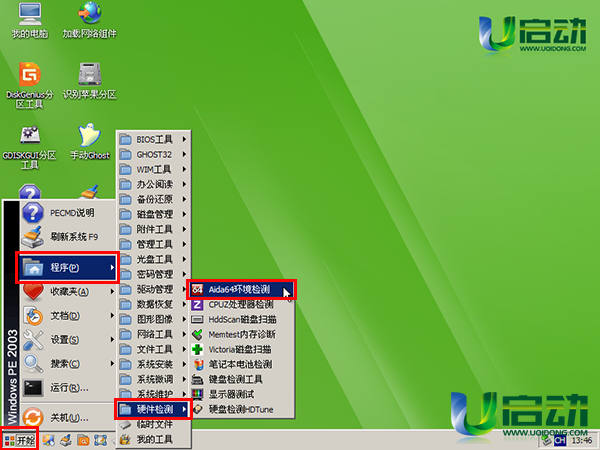This screenshot has width=600, height=450.
Task: Expand the GHOST32 folder submenu
Action: 153,154
